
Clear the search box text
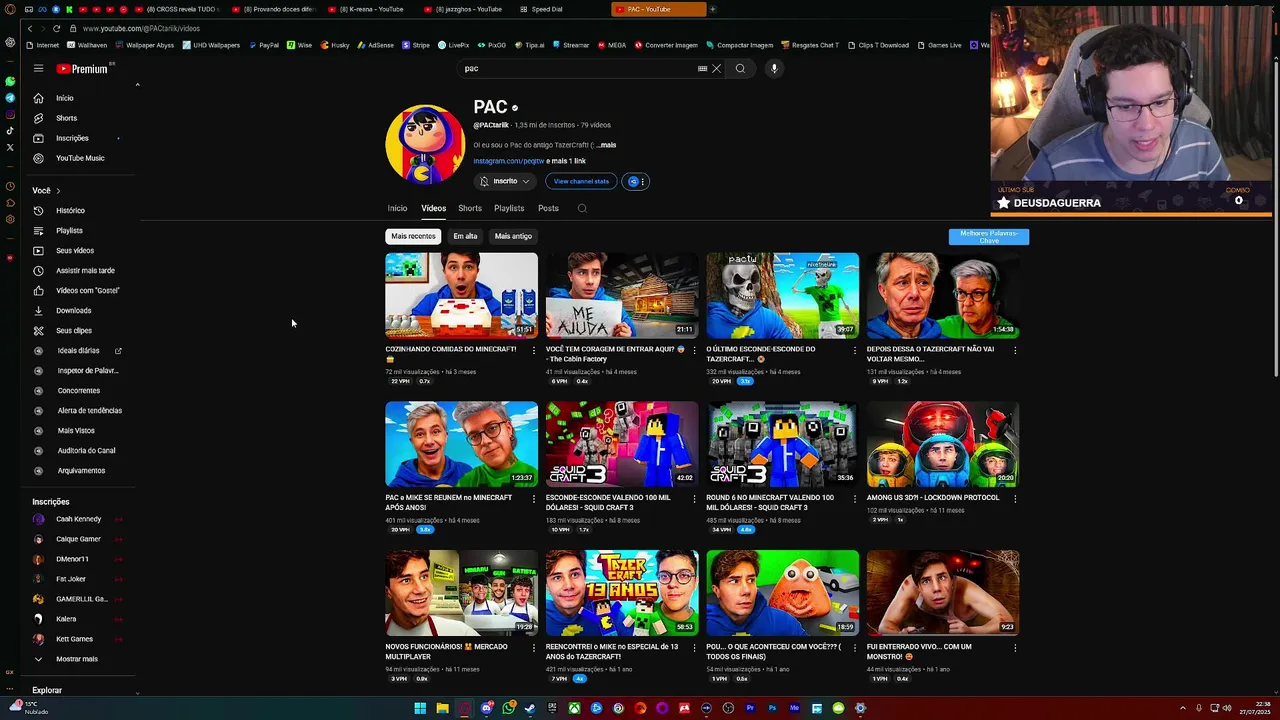point(716,69)
